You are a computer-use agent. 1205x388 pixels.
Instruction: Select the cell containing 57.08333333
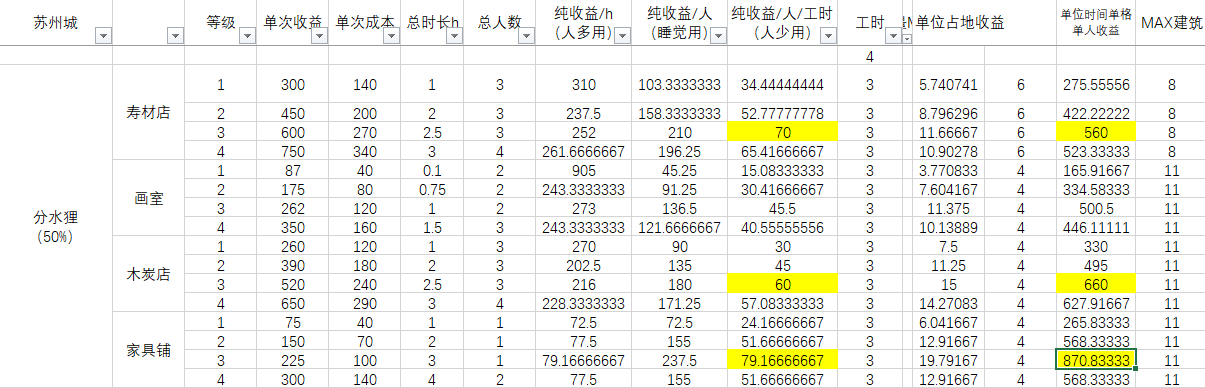point(783,303)
